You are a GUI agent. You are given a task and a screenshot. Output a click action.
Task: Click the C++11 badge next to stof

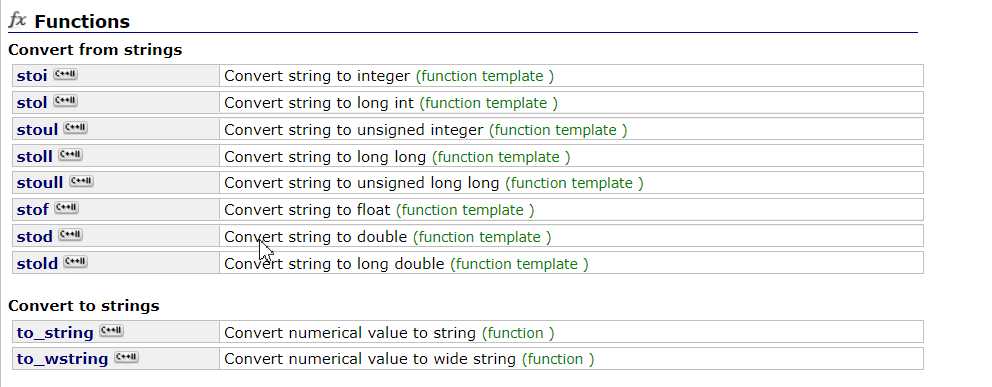pos(66,208)
